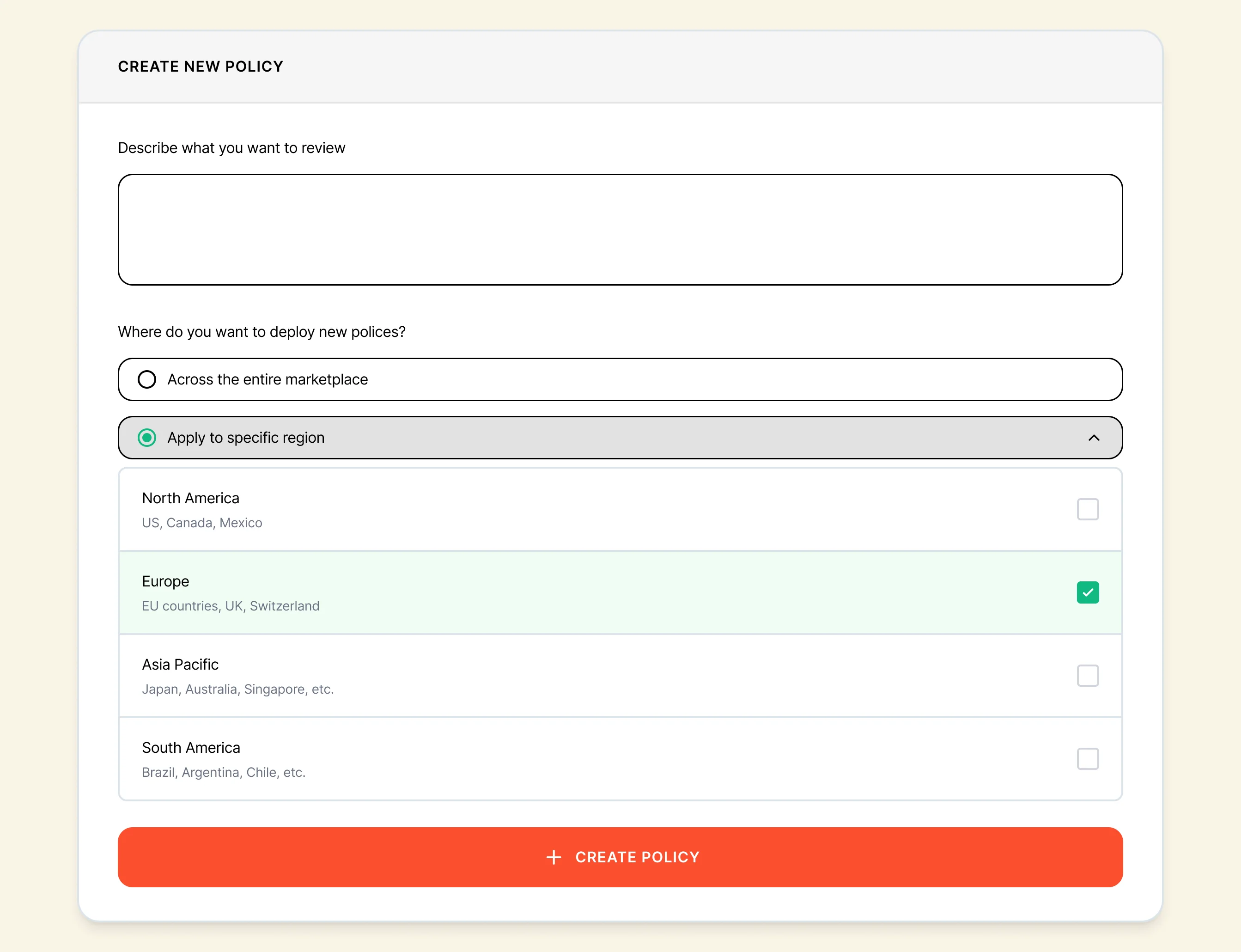
Task: Click the Asia Pacific region title
Action: click(180, 665)
